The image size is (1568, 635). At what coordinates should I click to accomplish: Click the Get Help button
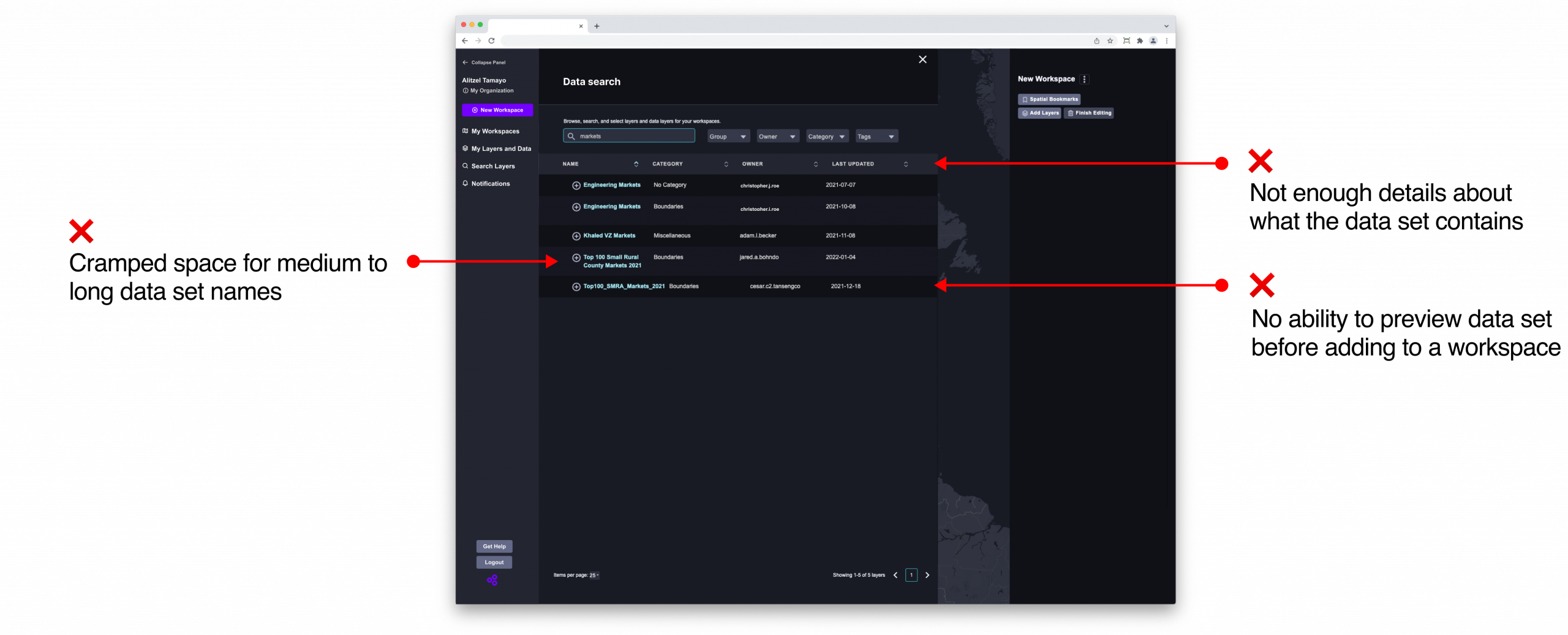[494, 546]
